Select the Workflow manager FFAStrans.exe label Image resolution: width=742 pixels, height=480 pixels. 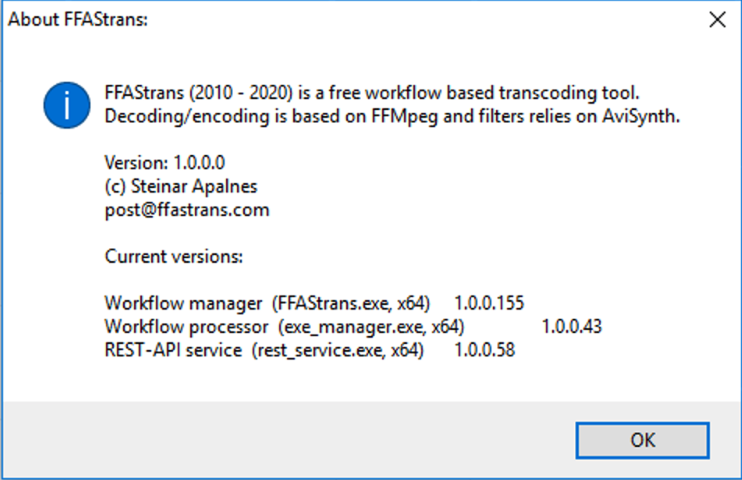(x=267, y=303)
